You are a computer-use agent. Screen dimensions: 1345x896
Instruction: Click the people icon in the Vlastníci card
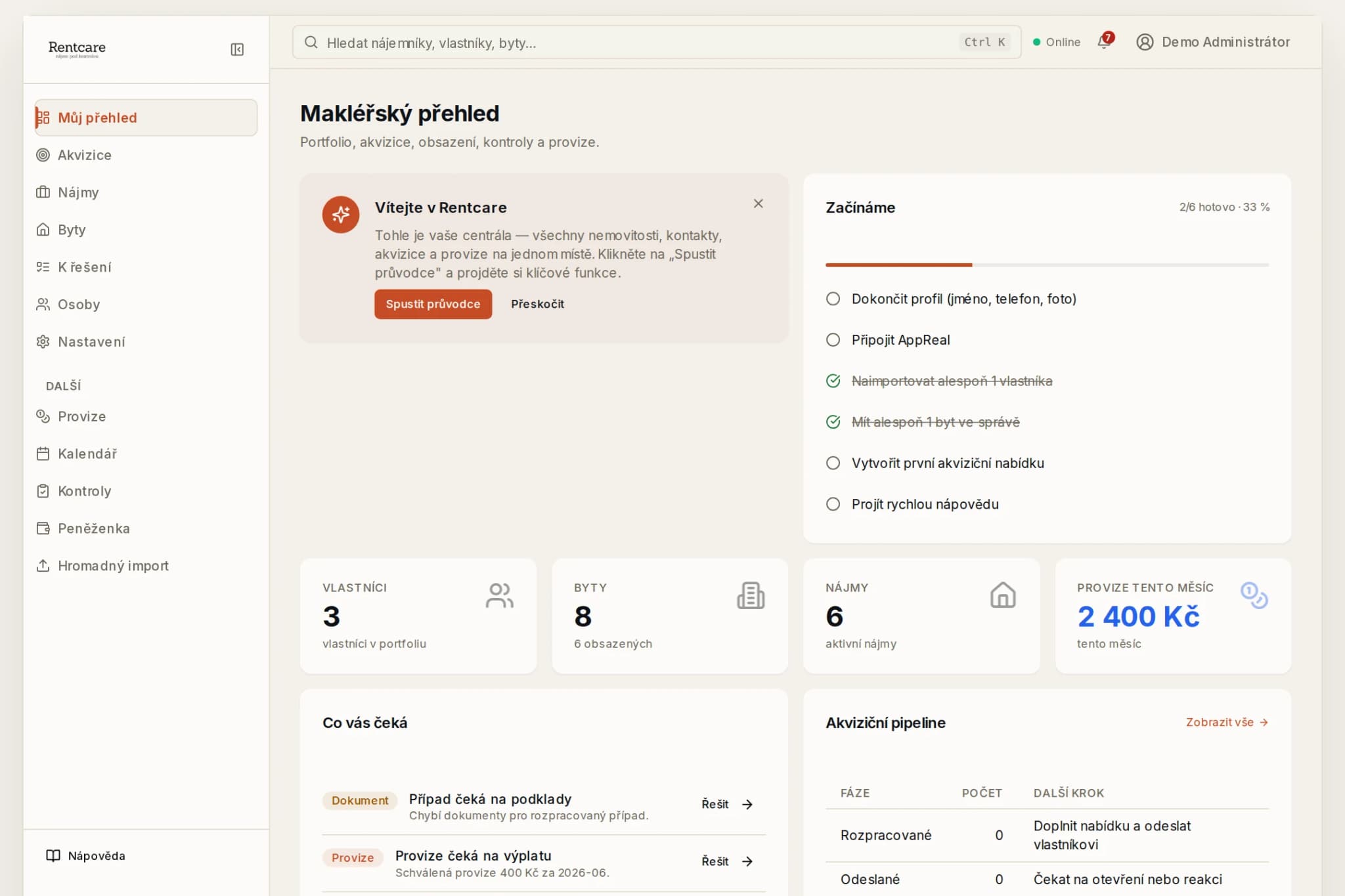tap(500, 595)
